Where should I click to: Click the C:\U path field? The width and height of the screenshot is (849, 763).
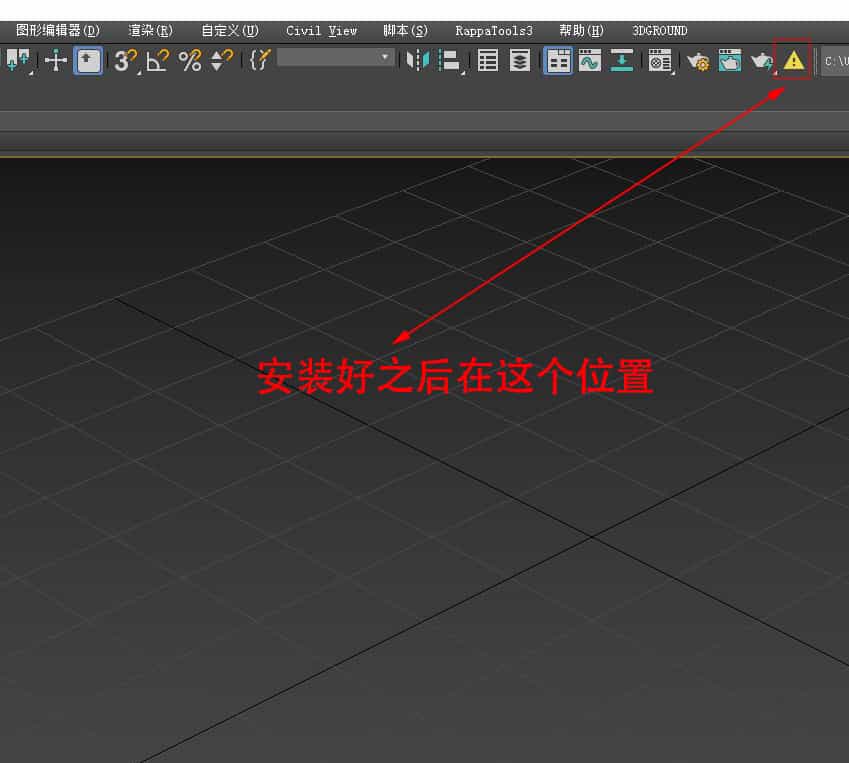click(x=835, y=61)
